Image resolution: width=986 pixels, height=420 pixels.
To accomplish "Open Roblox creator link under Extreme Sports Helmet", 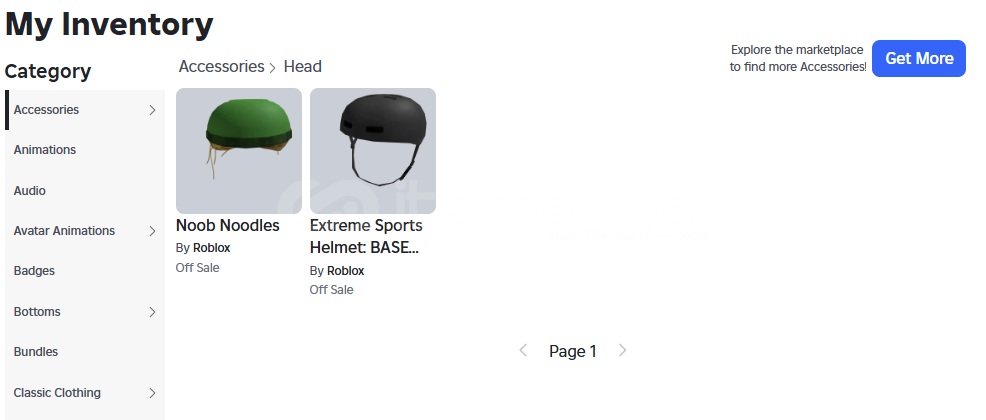I will click(345, 271).
